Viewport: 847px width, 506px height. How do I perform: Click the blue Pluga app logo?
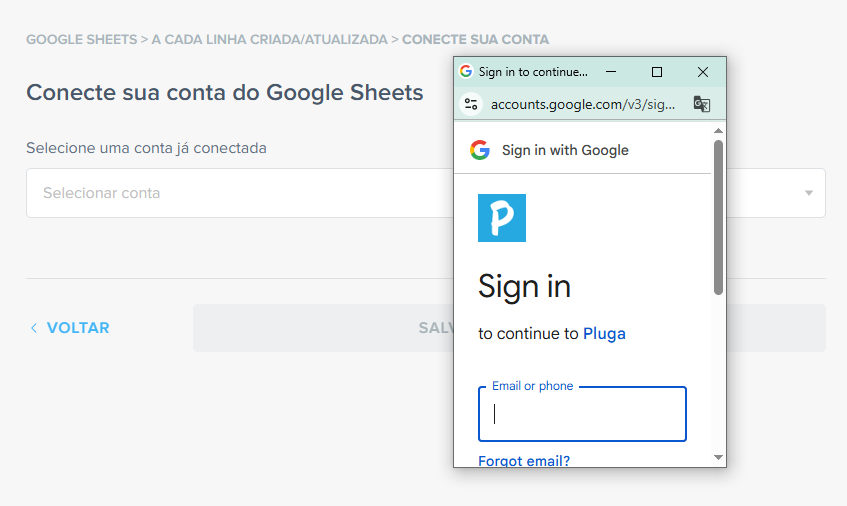tap(502, 218)
